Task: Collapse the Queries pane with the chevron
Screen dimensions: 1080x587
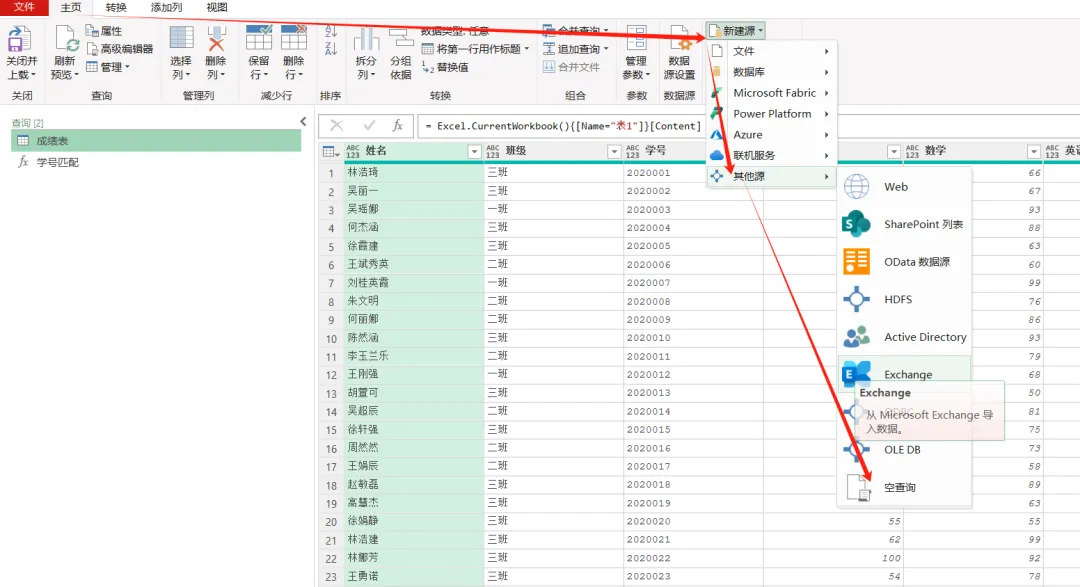Action: pos(303,121)
